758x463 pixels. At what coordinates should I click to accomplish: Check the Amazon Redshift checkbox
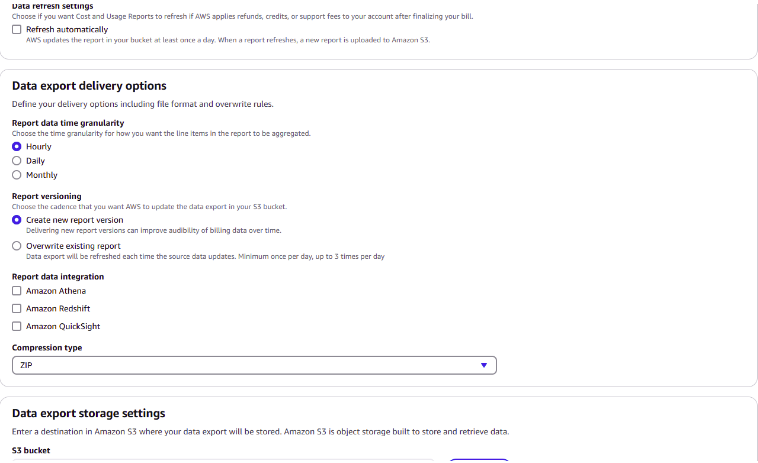(16, 308)
